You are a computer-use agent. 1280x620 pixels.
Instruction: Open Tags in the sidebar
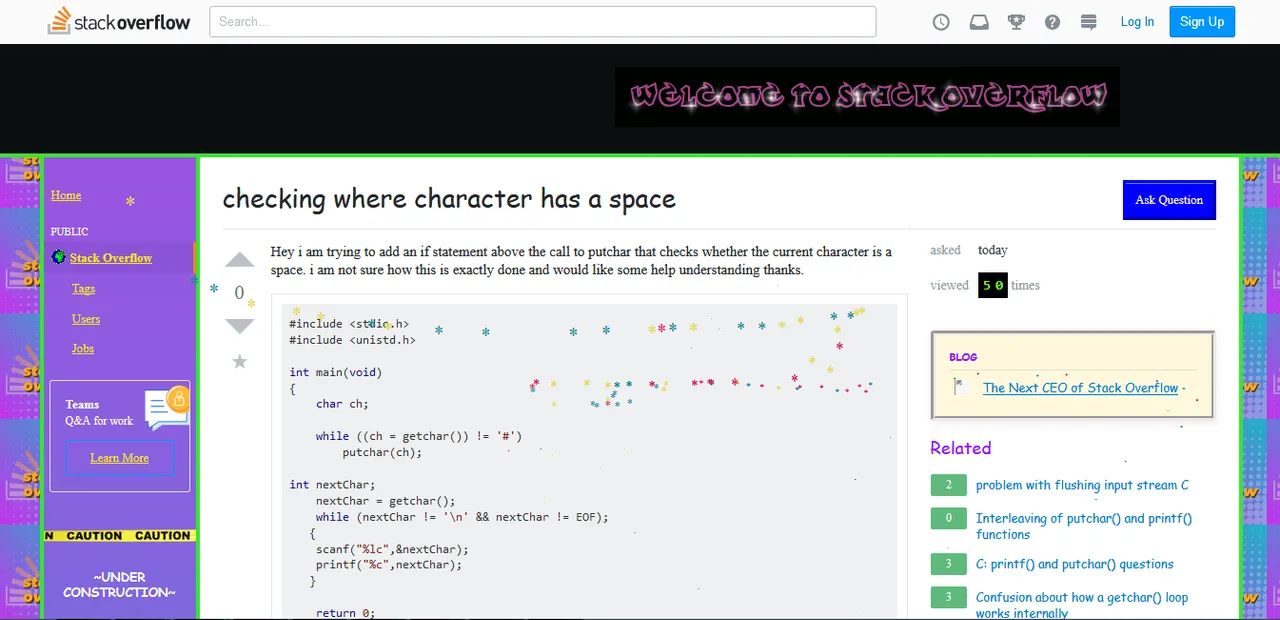tap(83, 289)
